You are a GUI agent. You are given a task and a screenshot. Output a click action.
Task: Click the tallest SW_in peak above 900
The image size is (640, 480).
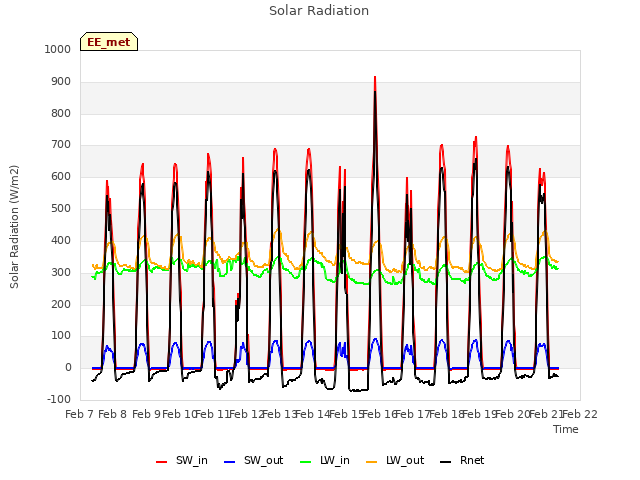(x=375, y=78)
